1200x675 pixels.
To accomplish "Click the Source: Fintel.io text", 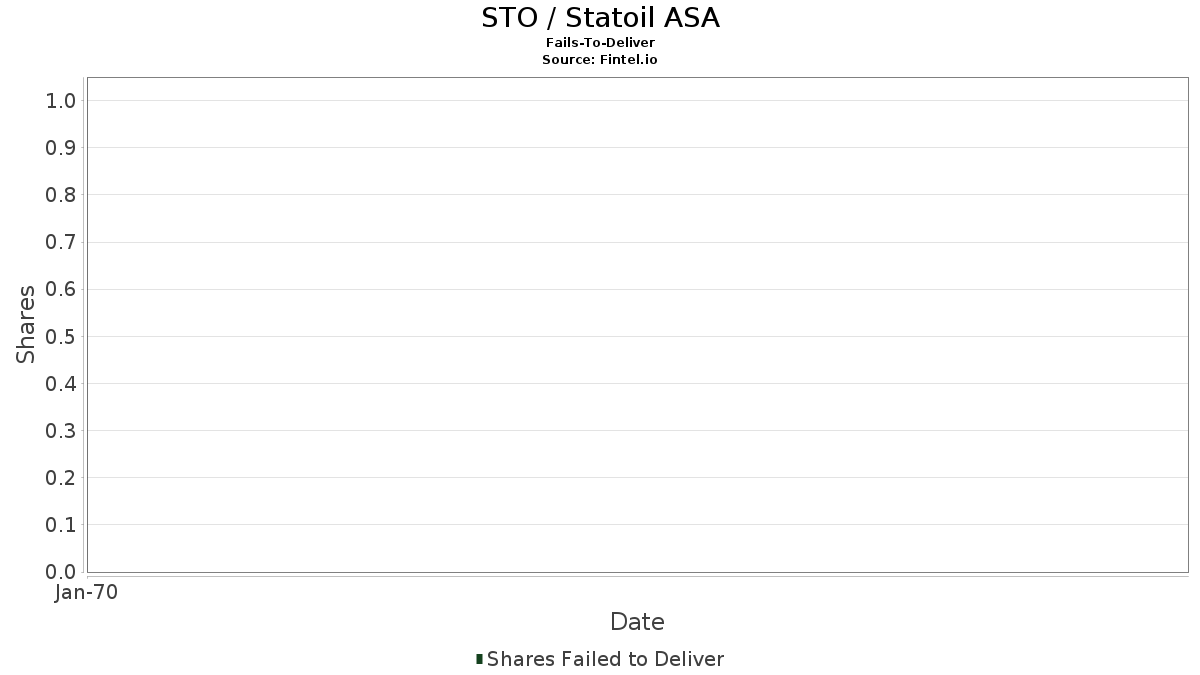I will point(600,60).
